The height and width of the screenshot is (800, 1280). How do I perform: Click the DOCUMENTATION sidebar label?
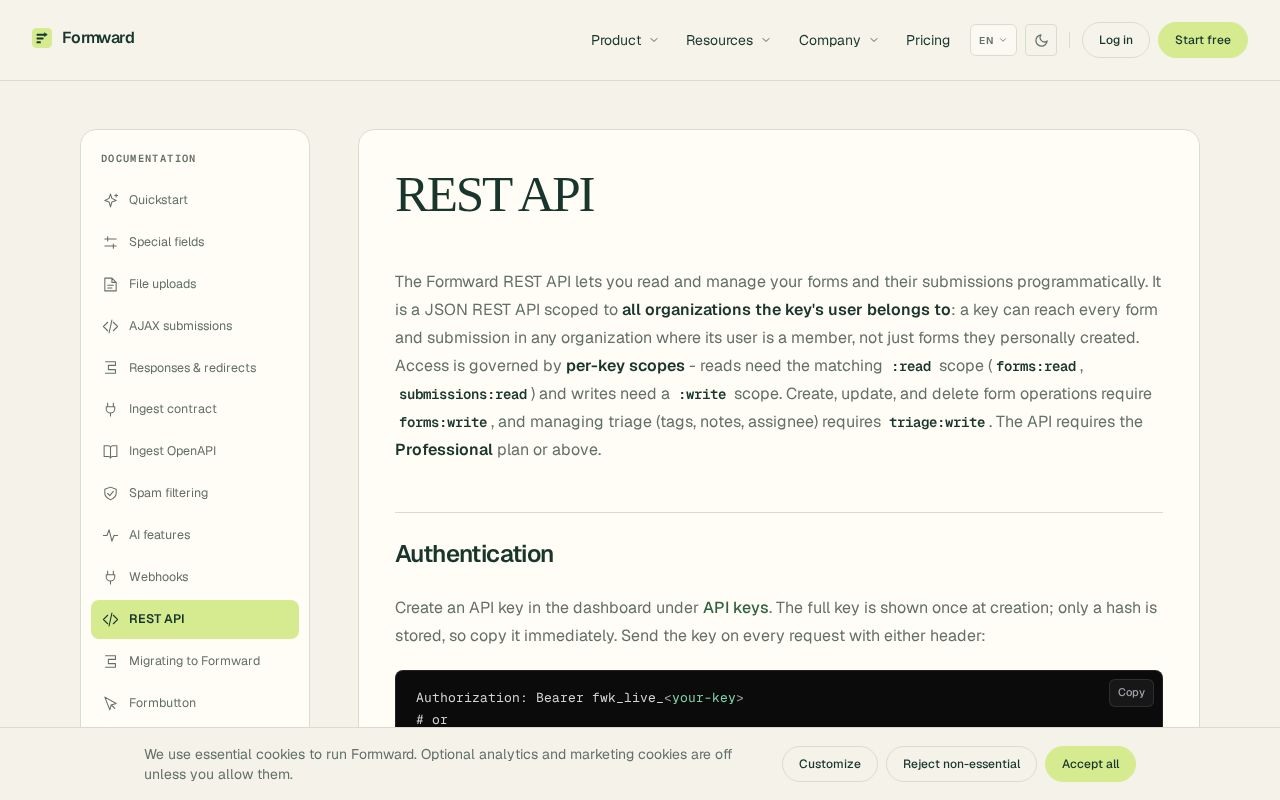(x=148, y=159)
